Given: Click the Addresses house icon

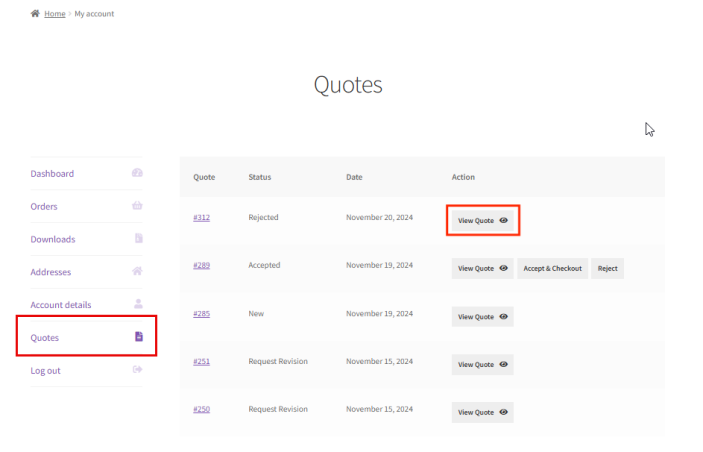Looking at the screenshot, I should (138, 271).
